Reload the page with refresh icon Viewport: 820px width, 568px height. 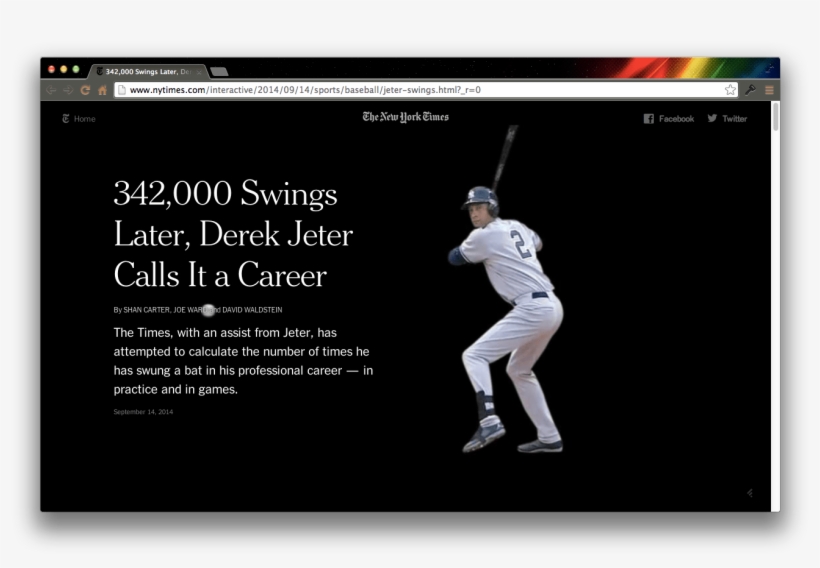[85, 90]
